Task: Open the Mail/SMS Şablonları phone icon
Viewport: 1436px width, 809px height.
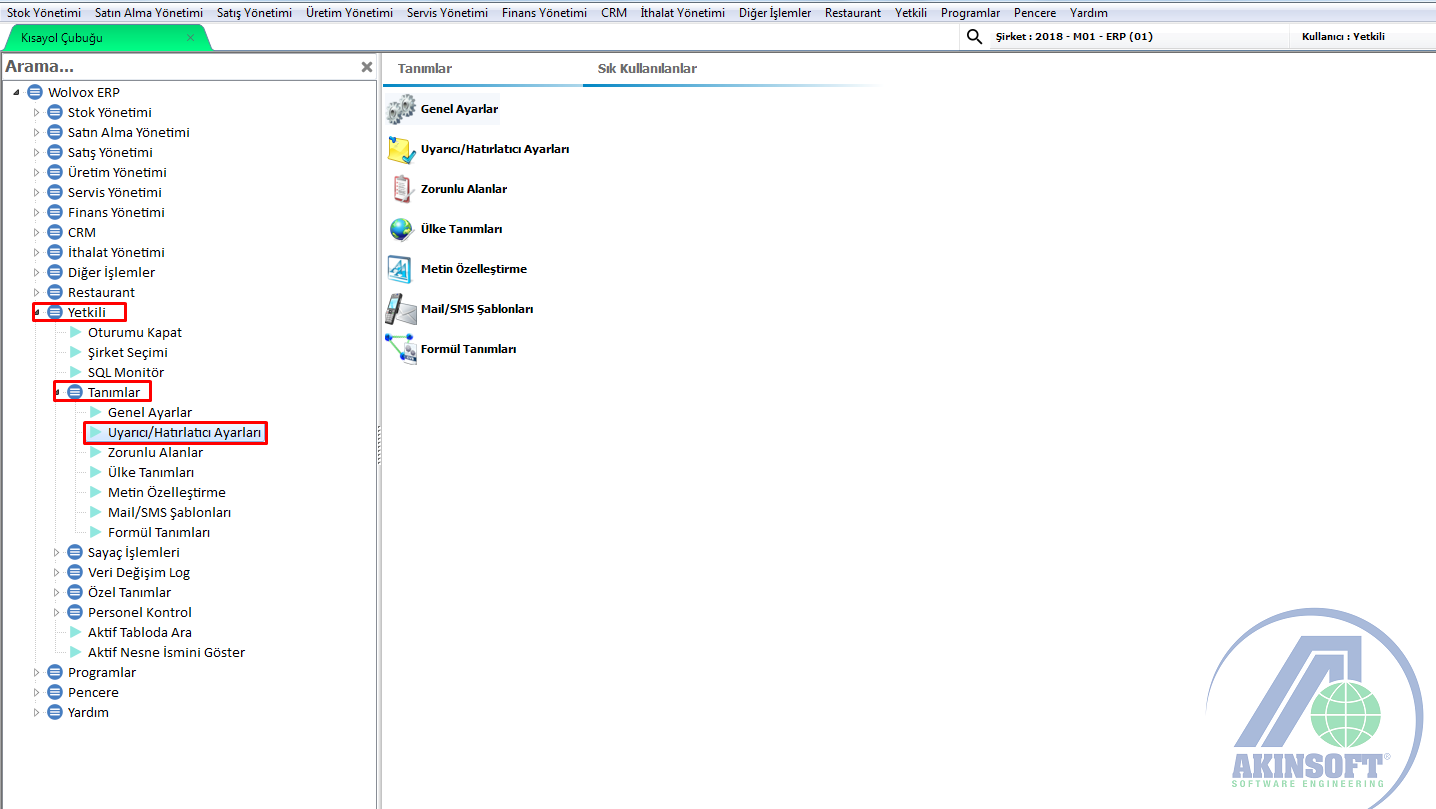Action: click(x=401, y=309)
